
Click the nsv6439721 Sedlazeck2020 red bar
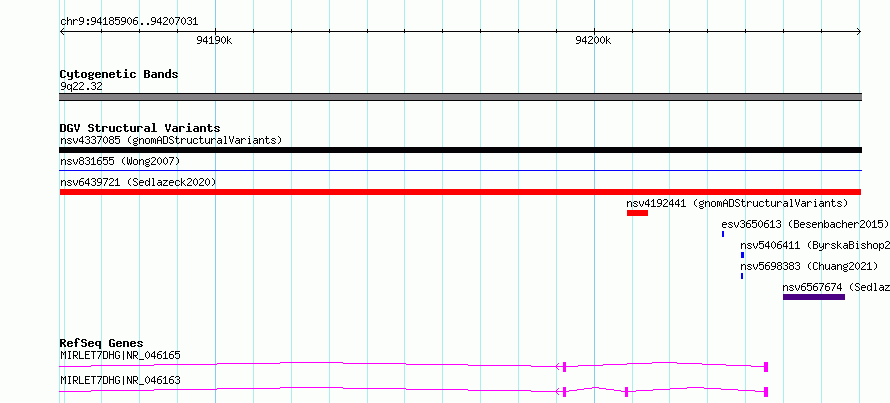(x=460, y=192)
